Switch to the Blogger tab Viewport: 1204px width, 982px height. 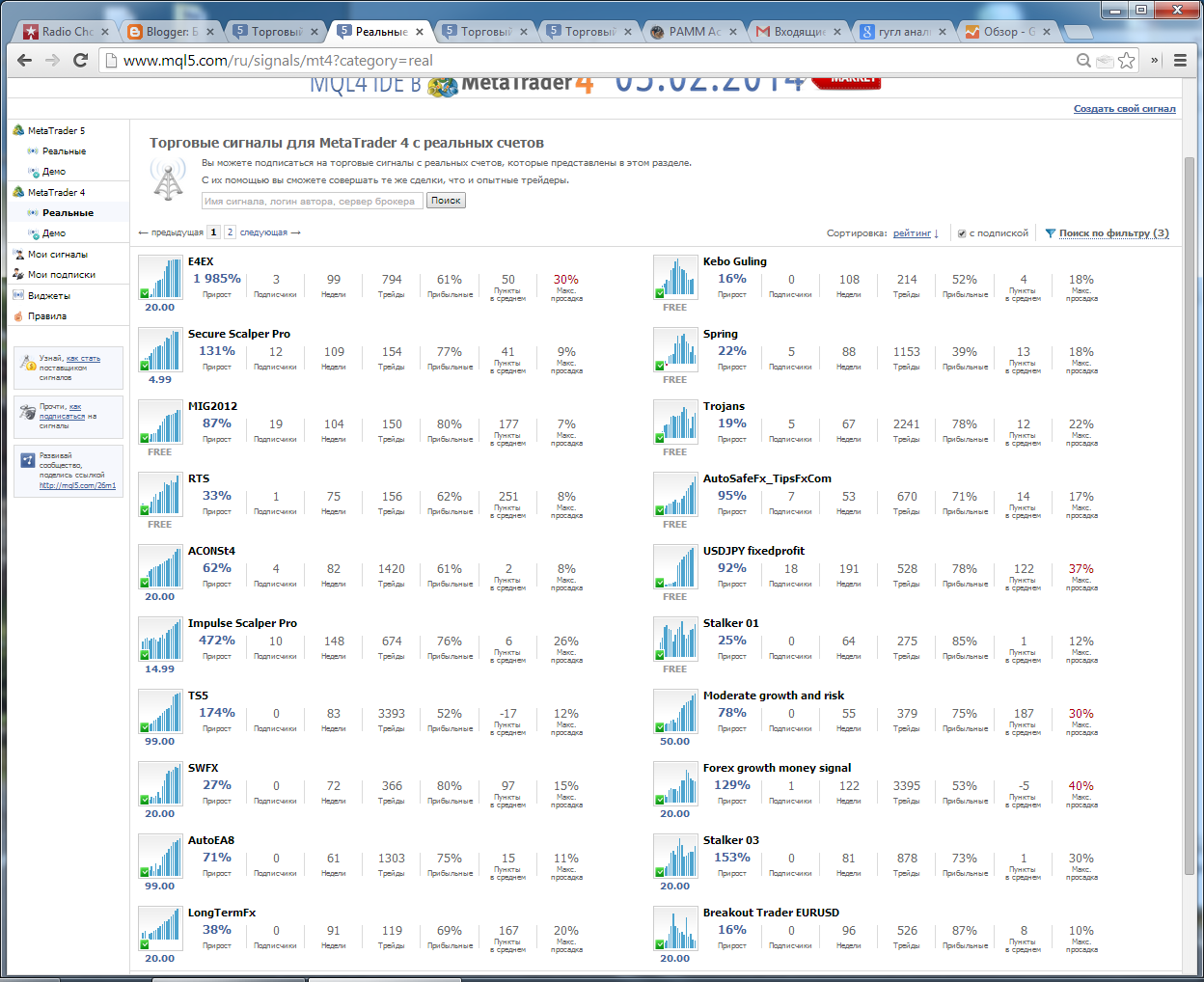click(x=172, y=32)
